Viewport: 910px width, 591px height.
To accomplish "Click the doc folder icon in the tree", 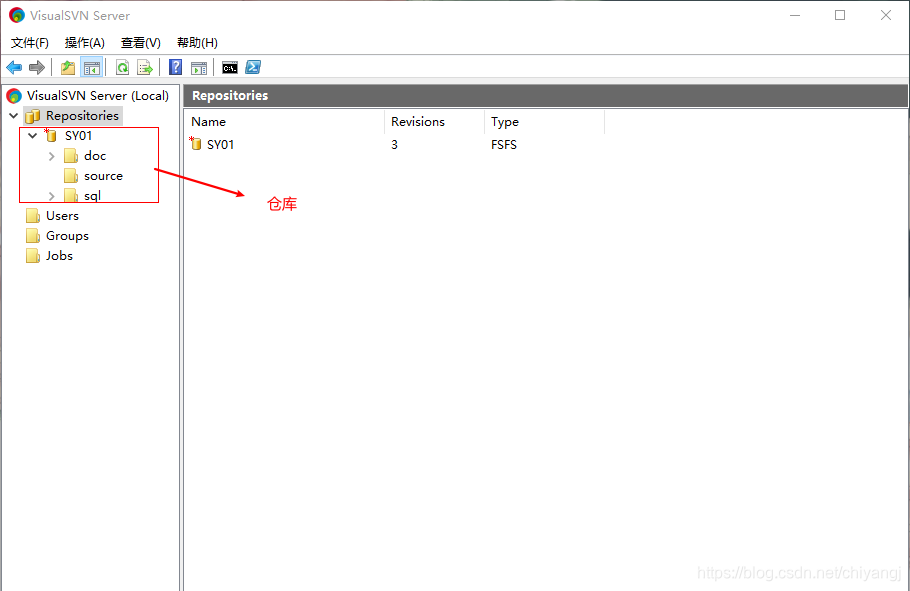I will pos(71,156).
